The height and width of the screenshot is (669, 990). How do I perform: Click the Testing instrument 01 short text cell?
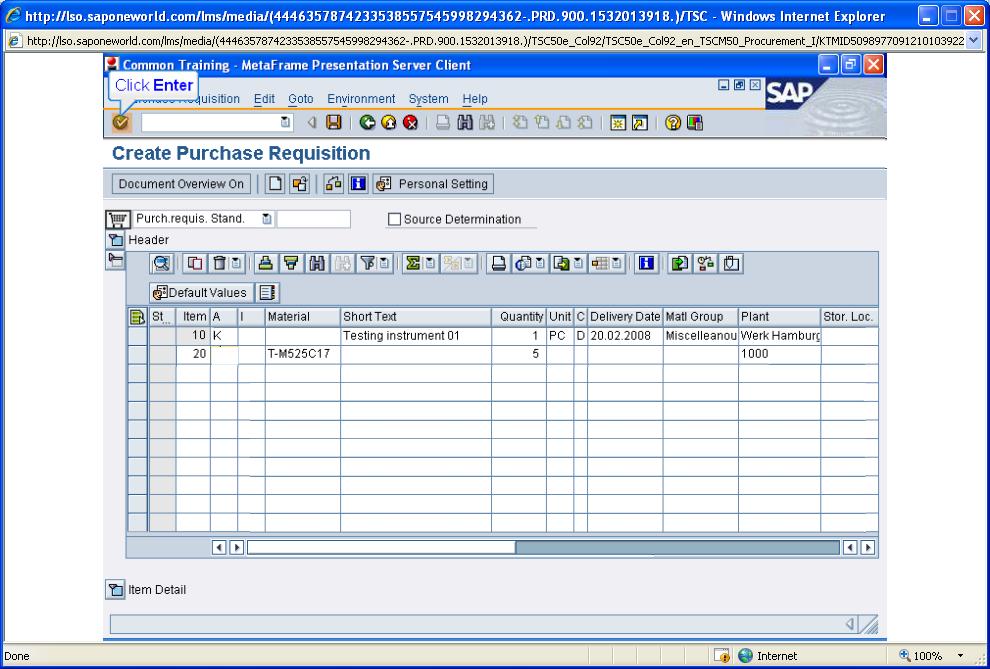point(415,336)
